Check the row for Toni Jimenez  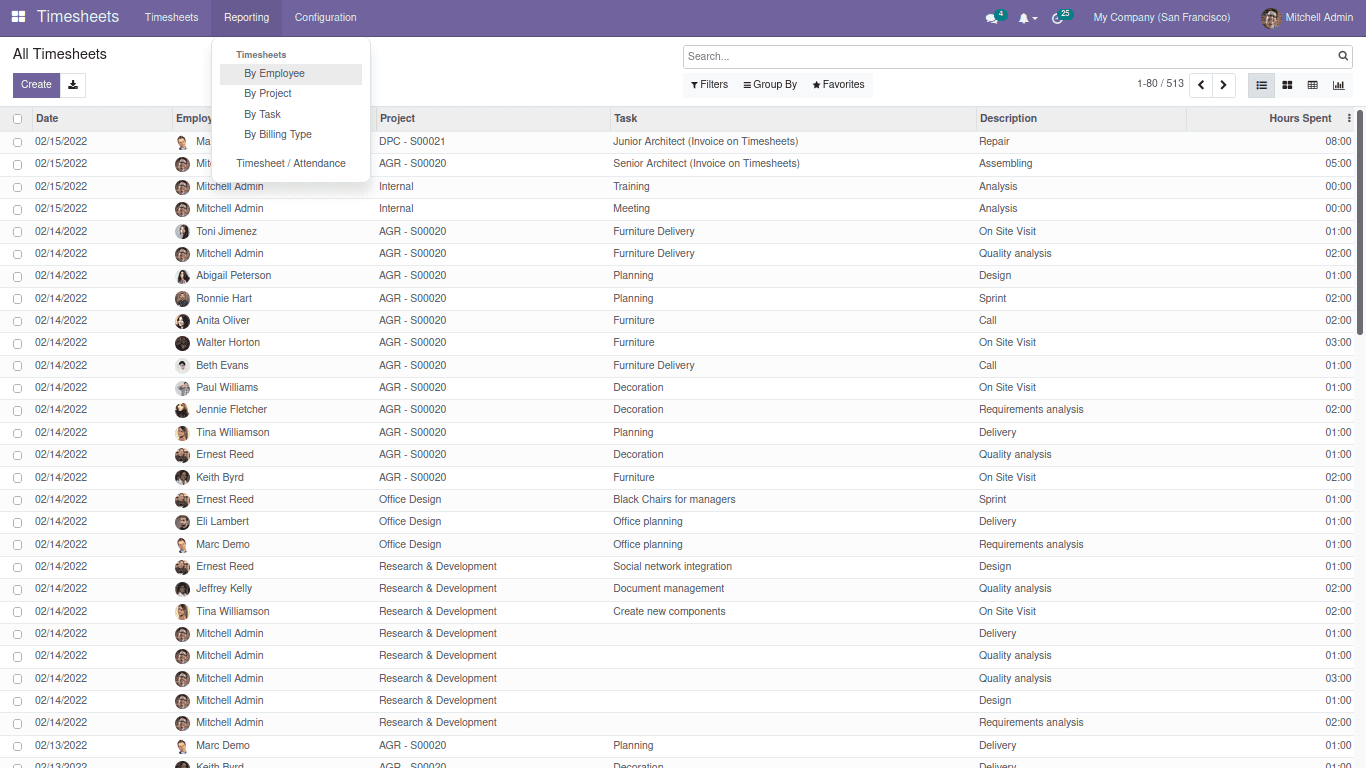(x=17, y=232)
